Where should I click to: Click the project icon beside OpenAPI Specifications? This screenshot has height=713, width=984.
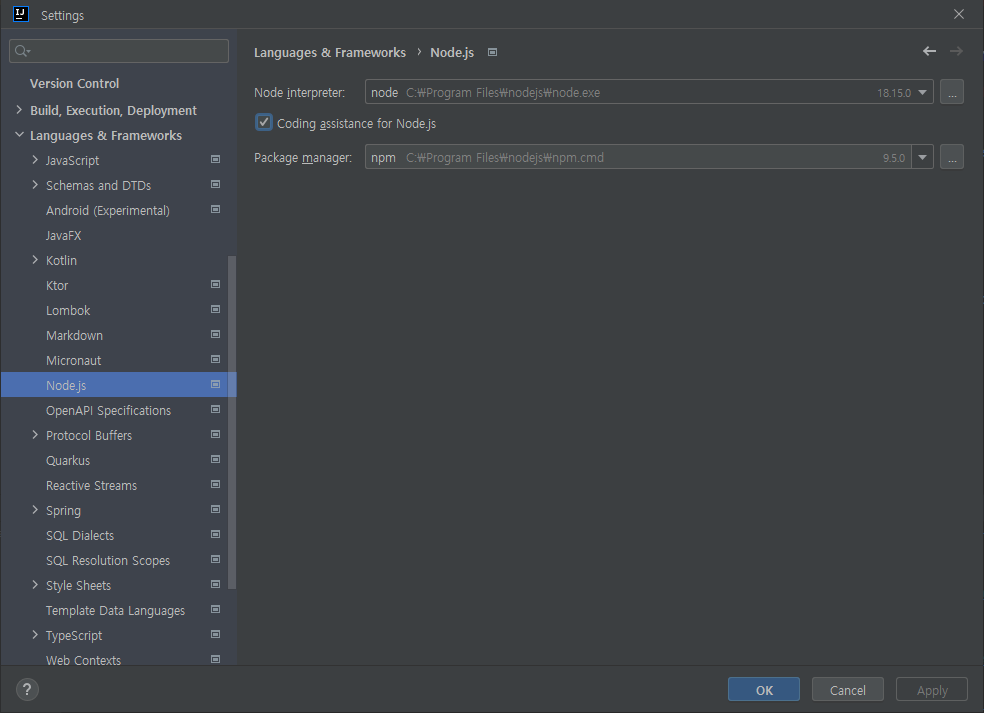215,409
